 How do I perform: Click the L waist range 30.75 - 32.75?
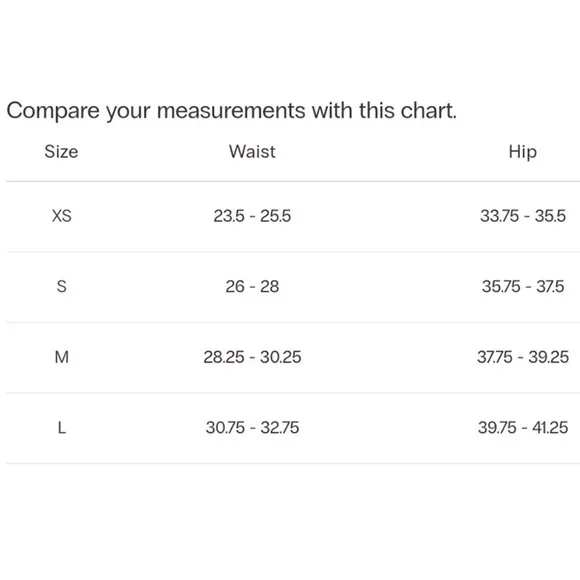(252, 428)
